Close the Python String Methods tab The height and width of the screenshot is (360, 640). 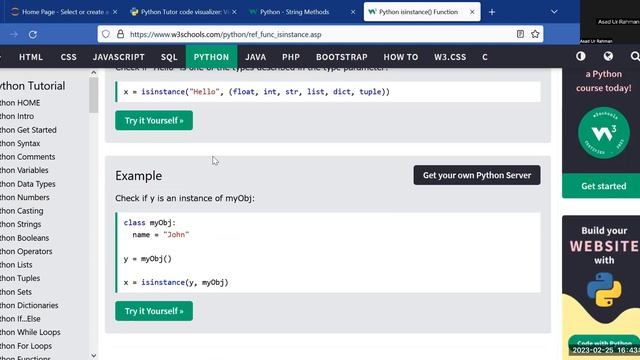pyautogui.click(x=353, y=12)
